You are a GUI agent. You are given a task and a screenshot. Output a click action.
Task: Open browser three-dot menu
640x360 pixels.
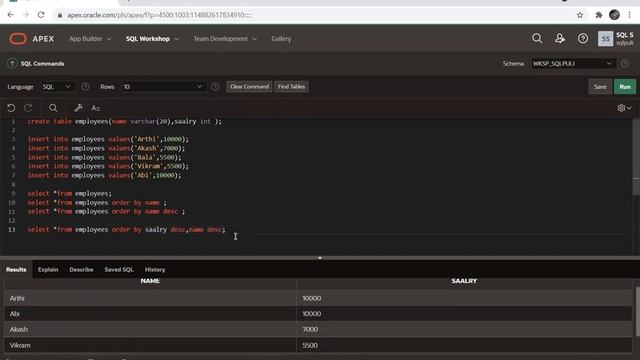pyautogui.click(x=629, y=15)
